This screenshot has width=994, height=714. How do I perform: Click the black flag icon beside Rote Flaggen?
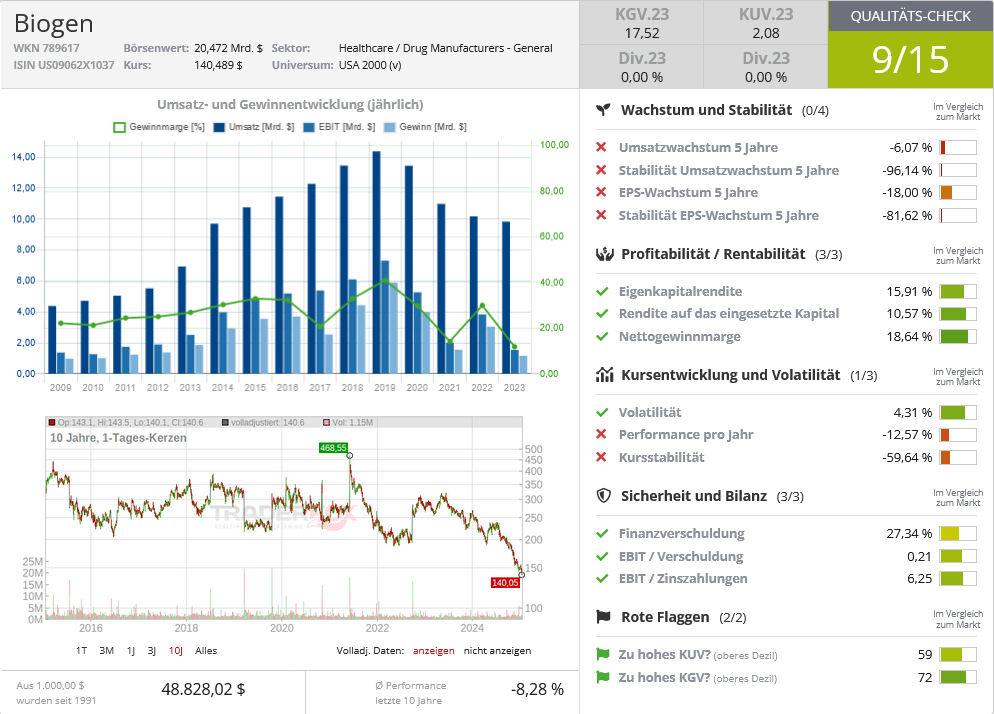click(604, 617)
